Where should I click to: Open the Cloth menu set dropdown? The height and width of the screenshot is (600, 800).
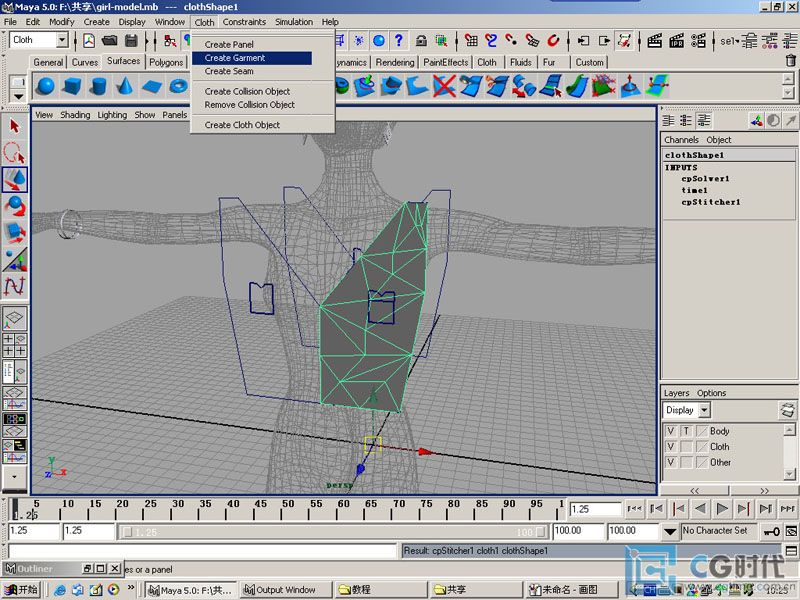click(x=62, y=40)
